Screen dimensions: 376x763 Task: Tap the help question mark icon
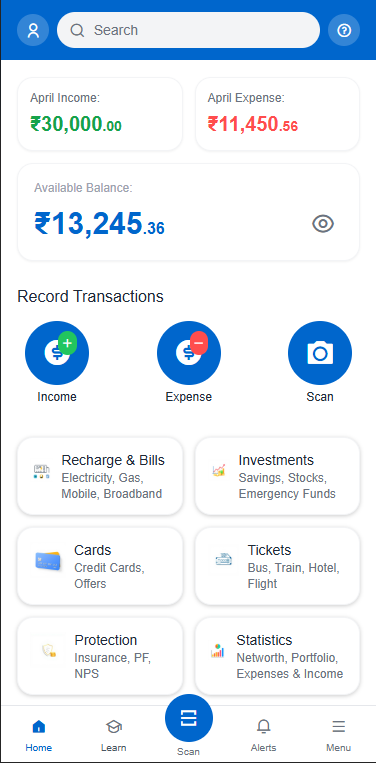[x=344, y=30]
